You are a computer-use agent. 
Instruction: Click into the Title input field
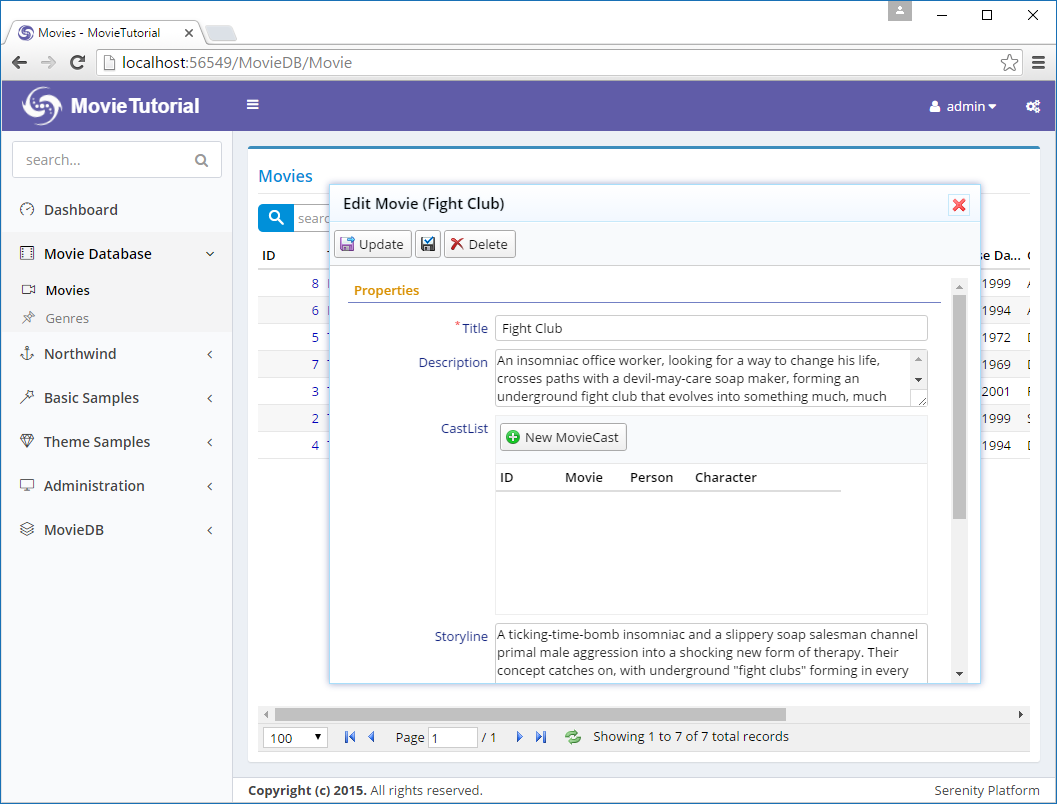[x=710, y=328]
